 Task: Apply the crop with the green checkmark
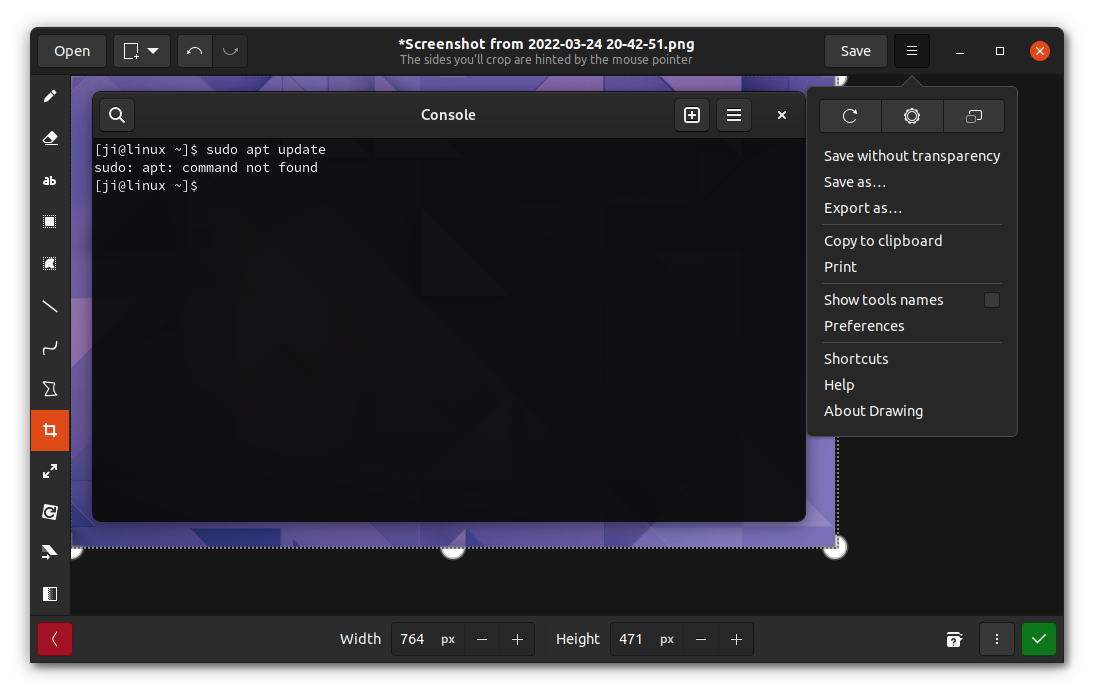tap(1038, 639)
